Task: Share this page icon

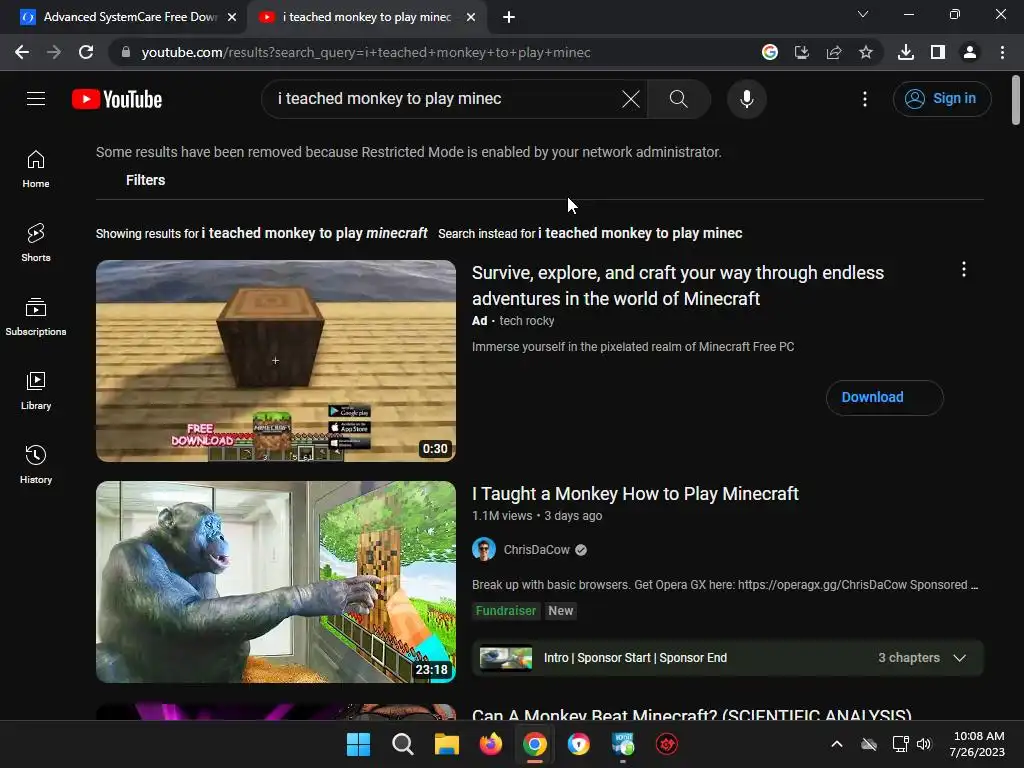Action: point(834,52)
